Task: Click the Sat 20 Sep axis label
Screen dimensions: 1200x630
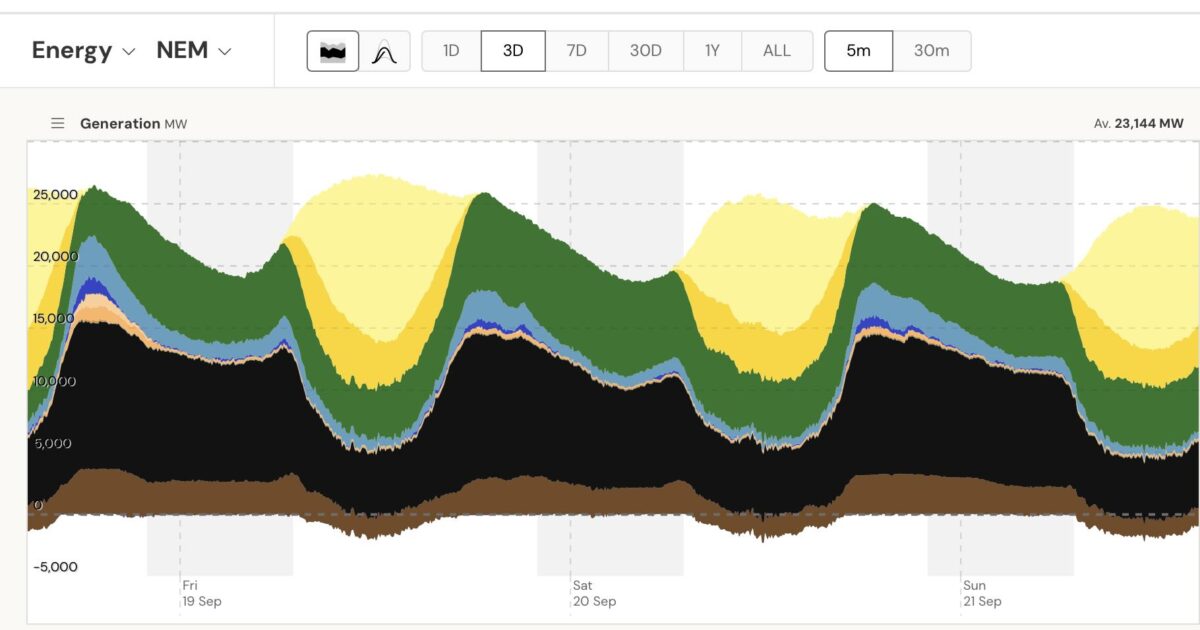Action: coord(594,593)
